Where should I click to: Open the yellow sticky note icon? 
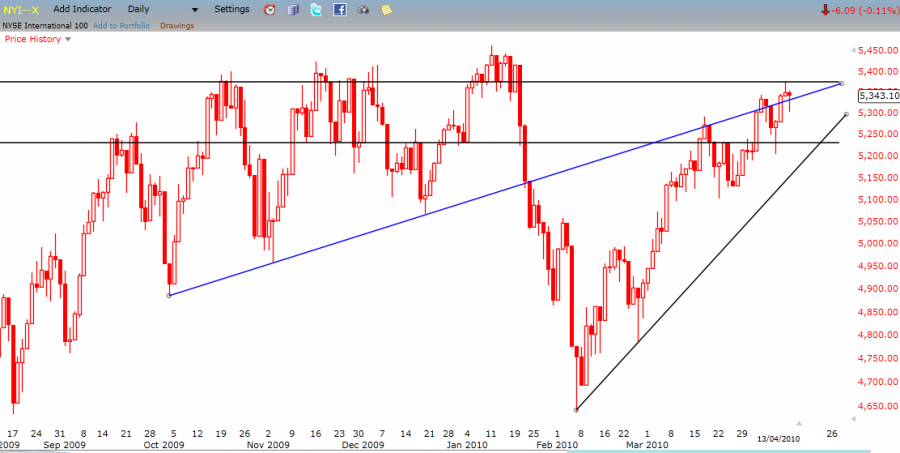pos(386,10)
